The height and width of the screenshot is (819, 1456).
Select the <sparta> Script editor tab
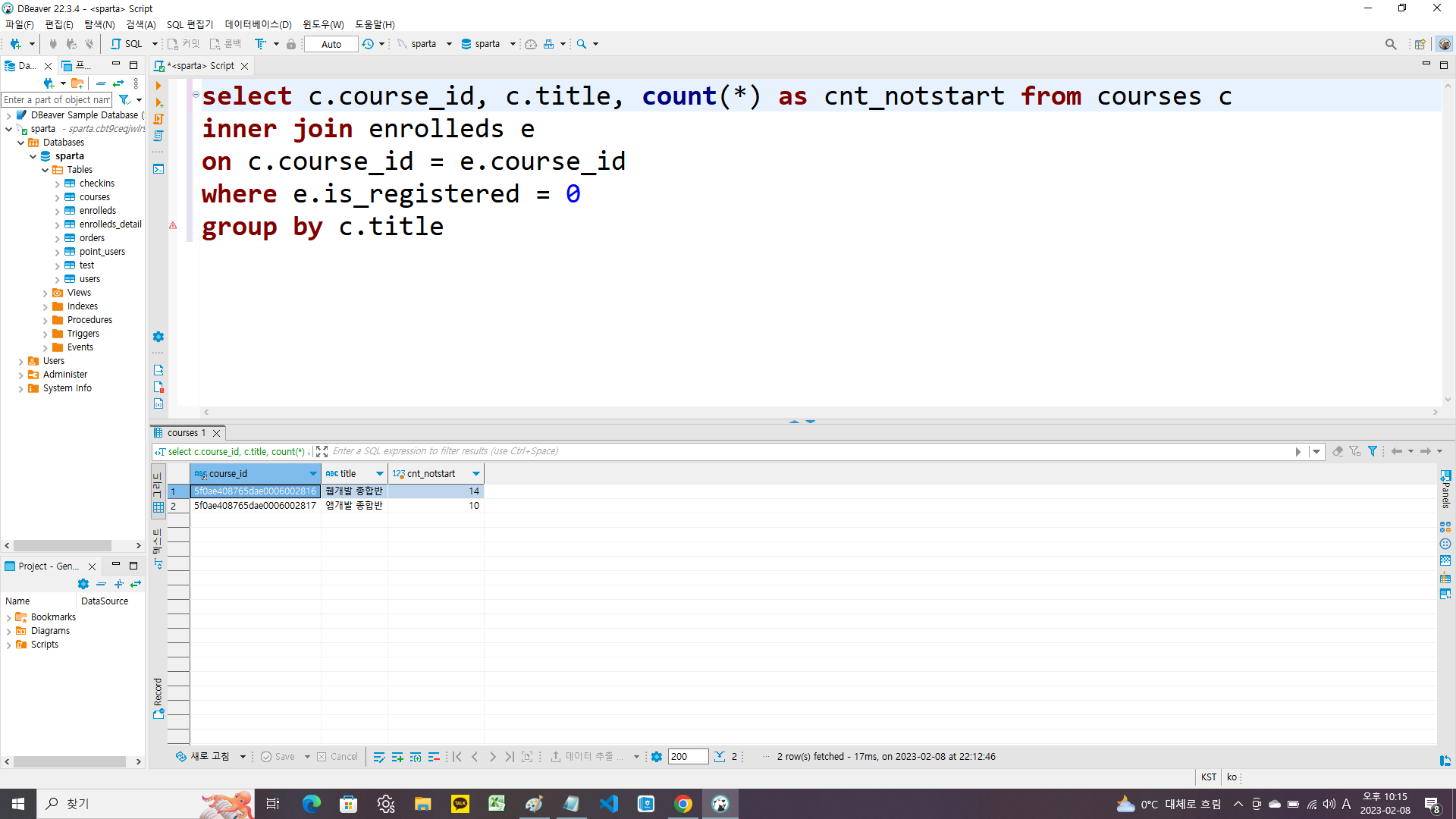coord(201,66)
